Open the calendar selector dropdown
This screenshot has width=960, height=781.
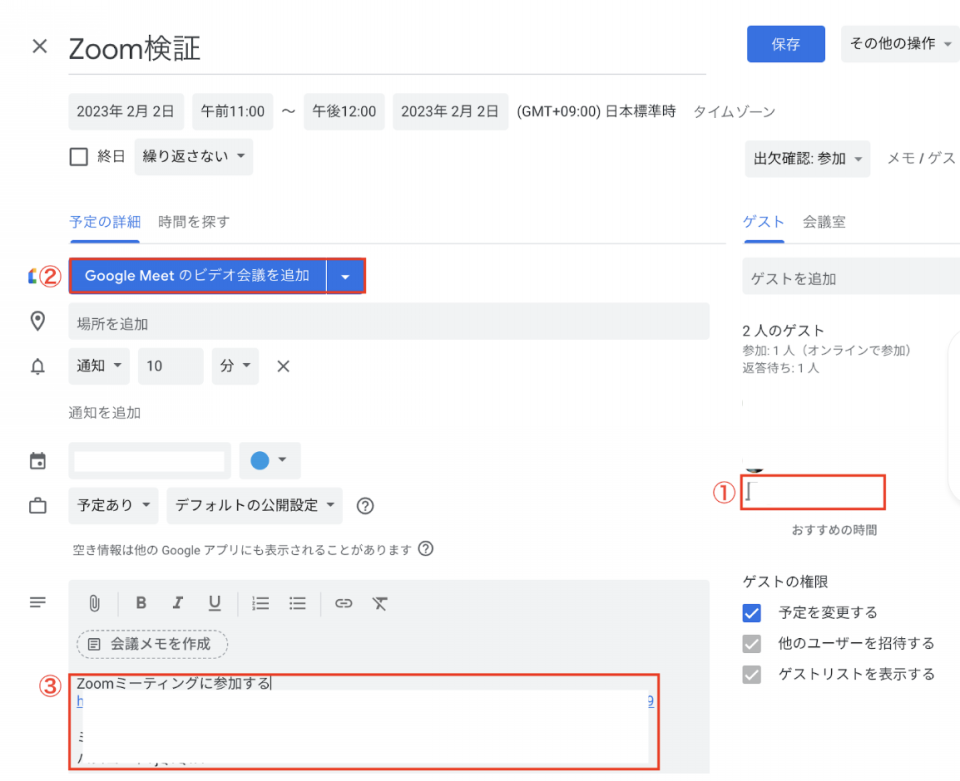coord(149,460)
